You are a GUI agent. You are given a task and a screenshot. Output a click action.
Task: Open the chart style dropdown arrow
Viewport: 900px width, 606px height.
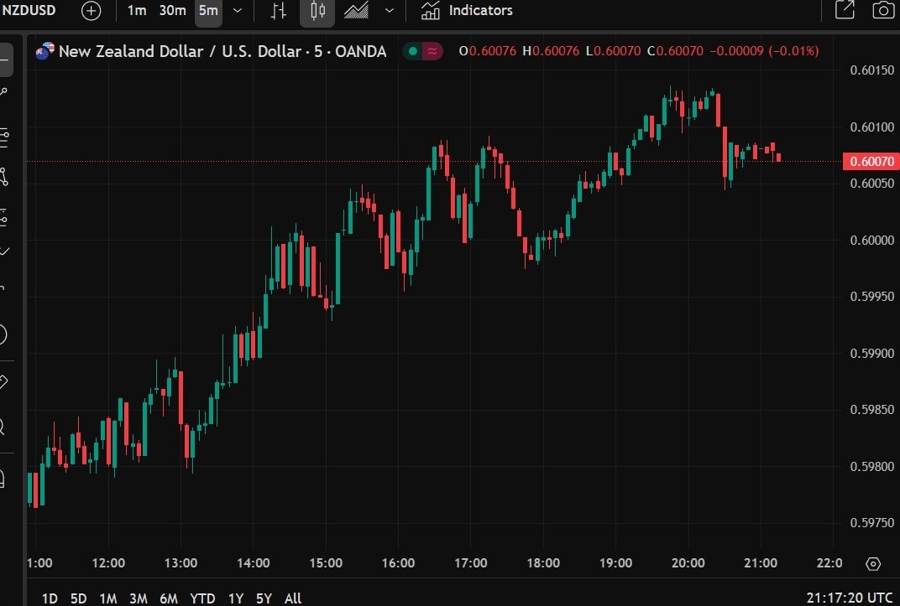[390, 11]
